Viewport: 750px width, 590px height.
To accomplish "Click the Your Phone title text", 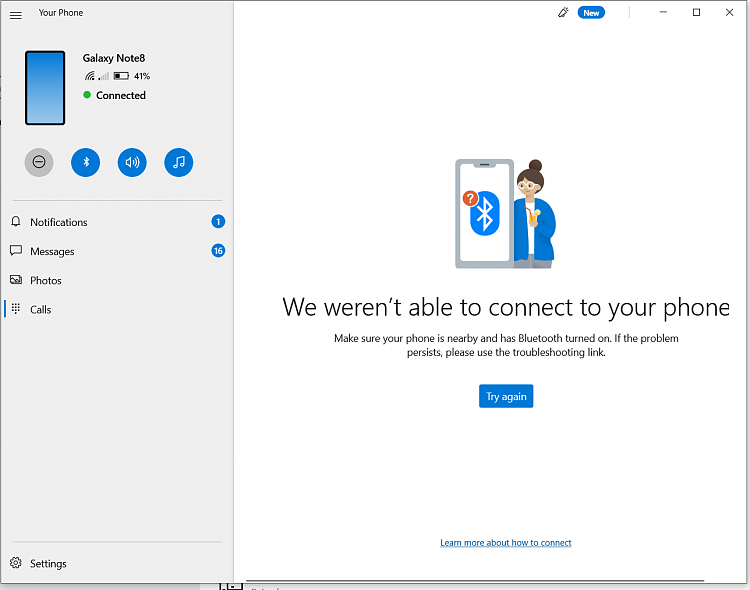I will (61, 13).
